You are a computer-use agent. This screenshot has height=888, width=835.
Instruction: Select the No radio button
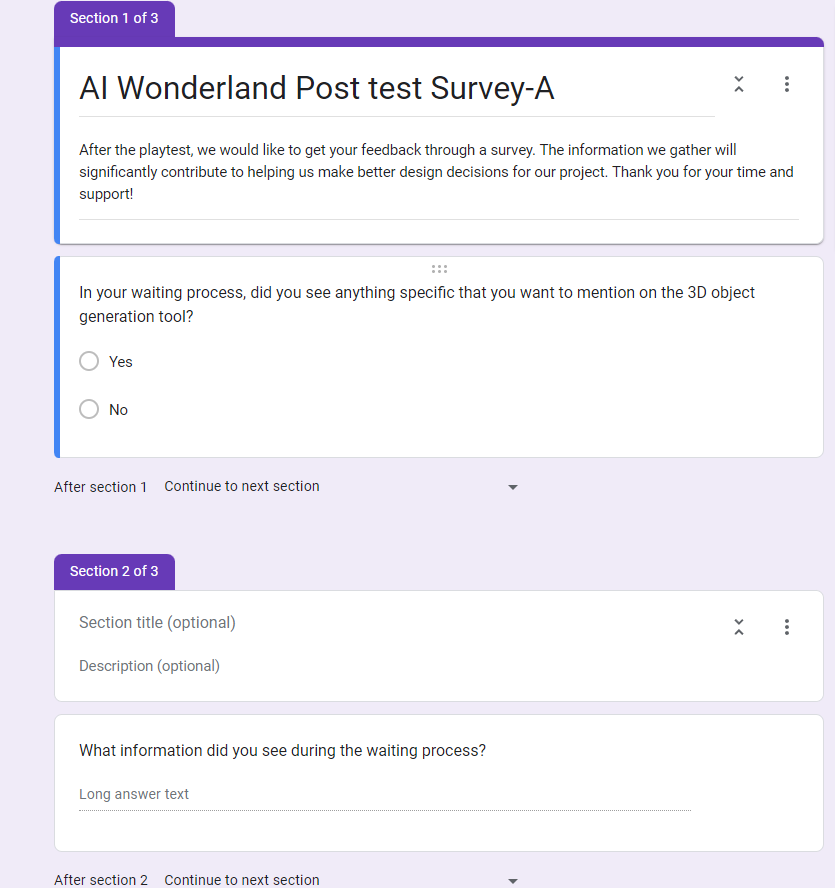(89, 409)
